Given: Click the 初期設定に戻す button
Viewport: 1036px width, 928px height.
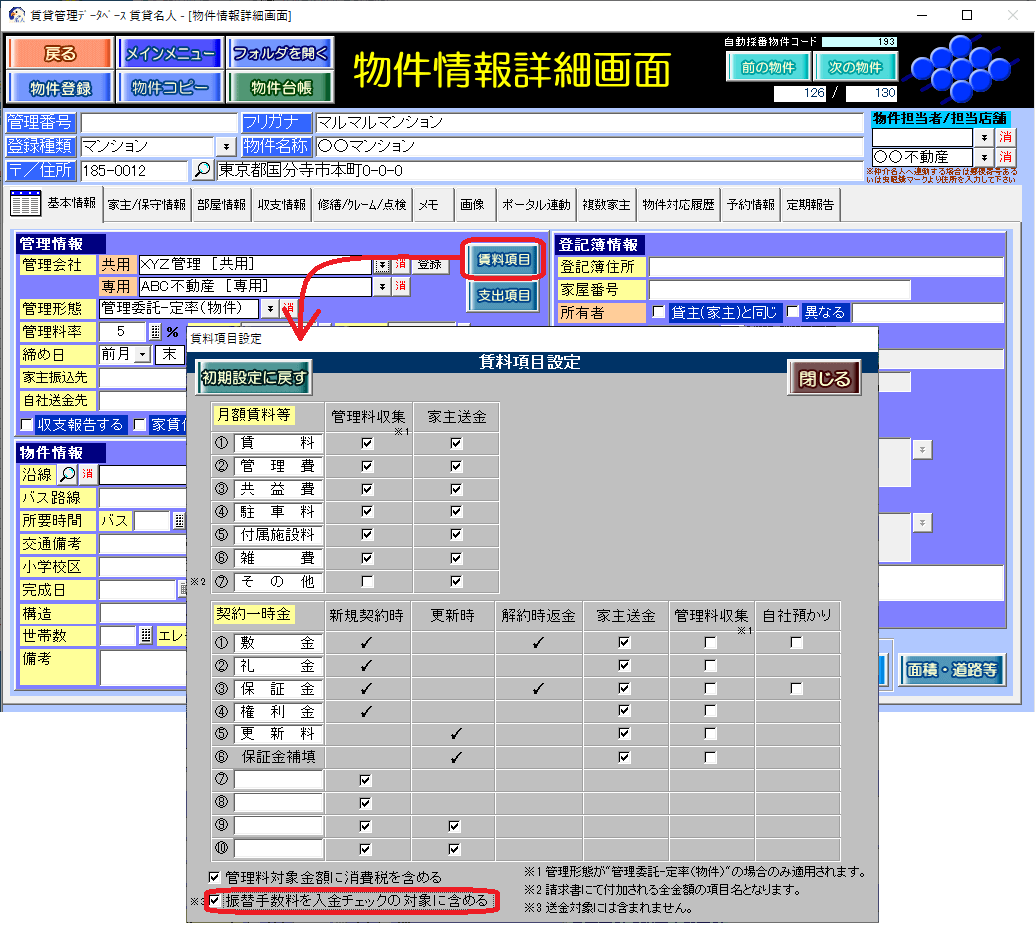Looking at the screenshot, I should point(254,378).
